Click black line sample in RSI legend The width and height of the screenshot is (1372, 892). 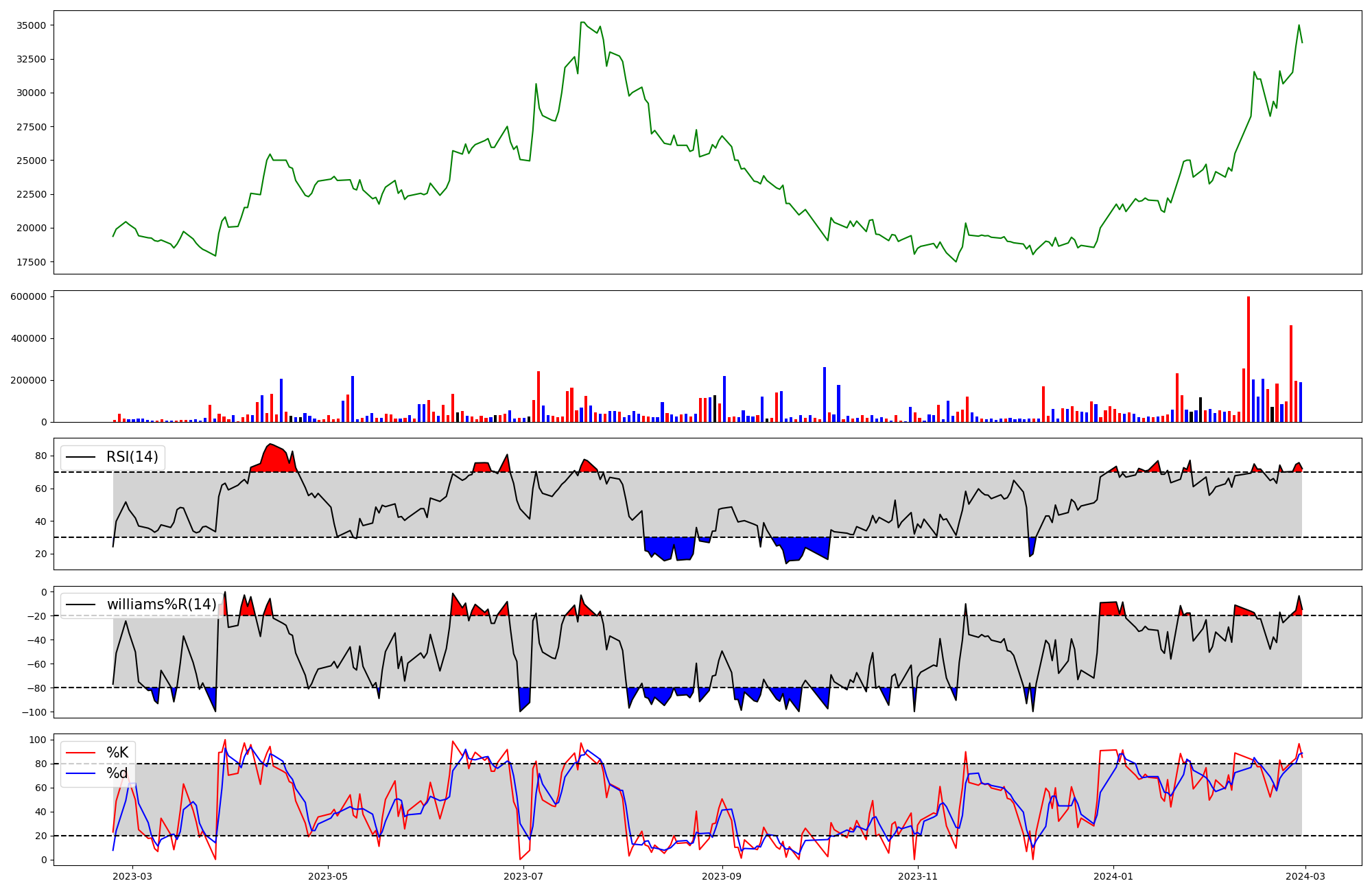(80, 458)
